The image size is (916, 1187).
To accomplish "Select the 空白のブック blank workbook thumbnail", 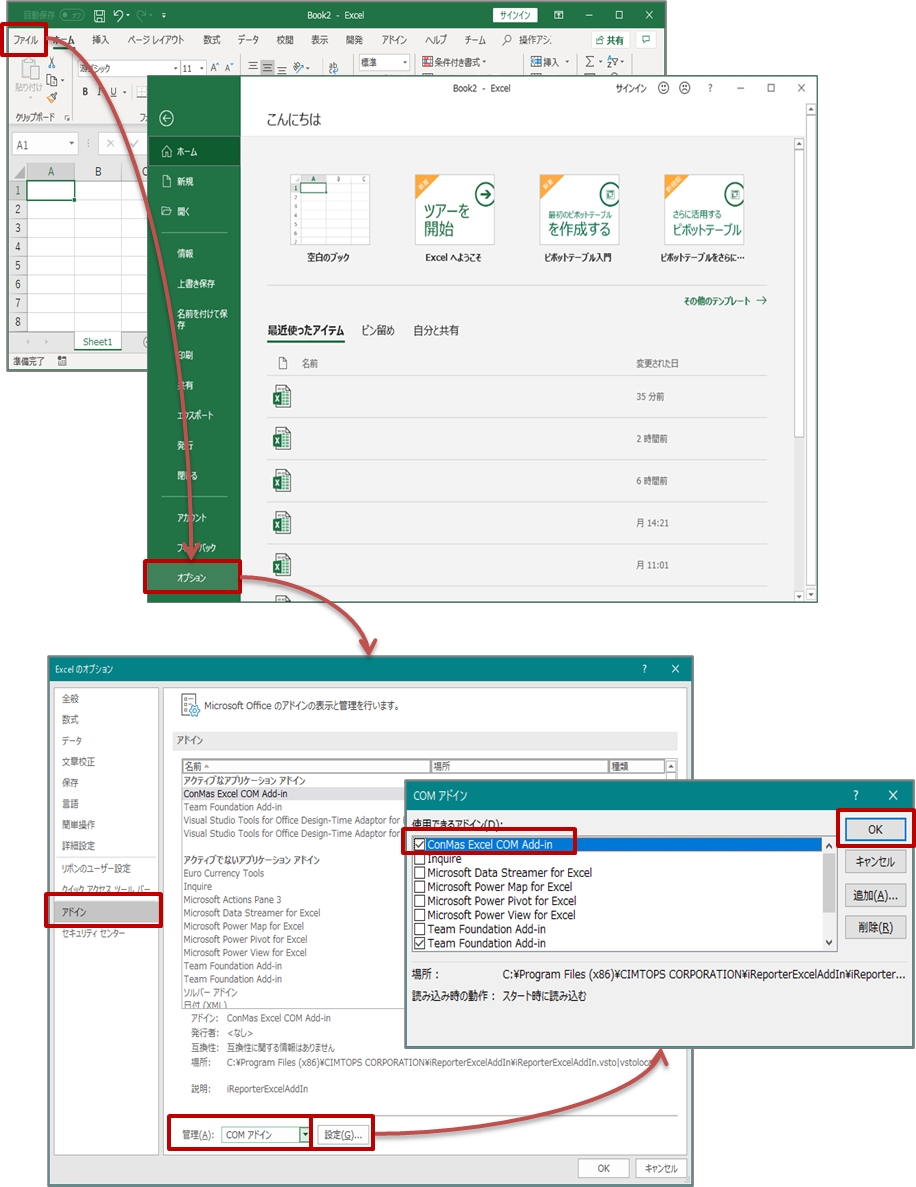I will (x=321, y=210).
